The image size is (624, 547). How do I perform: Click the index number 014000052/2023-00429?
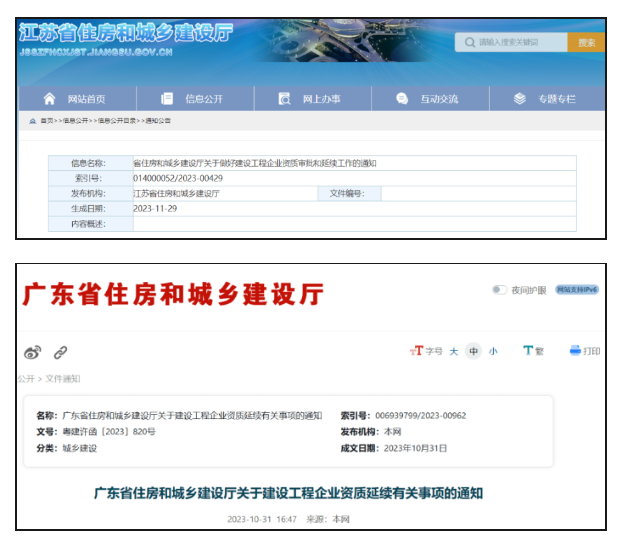point(178,178)
